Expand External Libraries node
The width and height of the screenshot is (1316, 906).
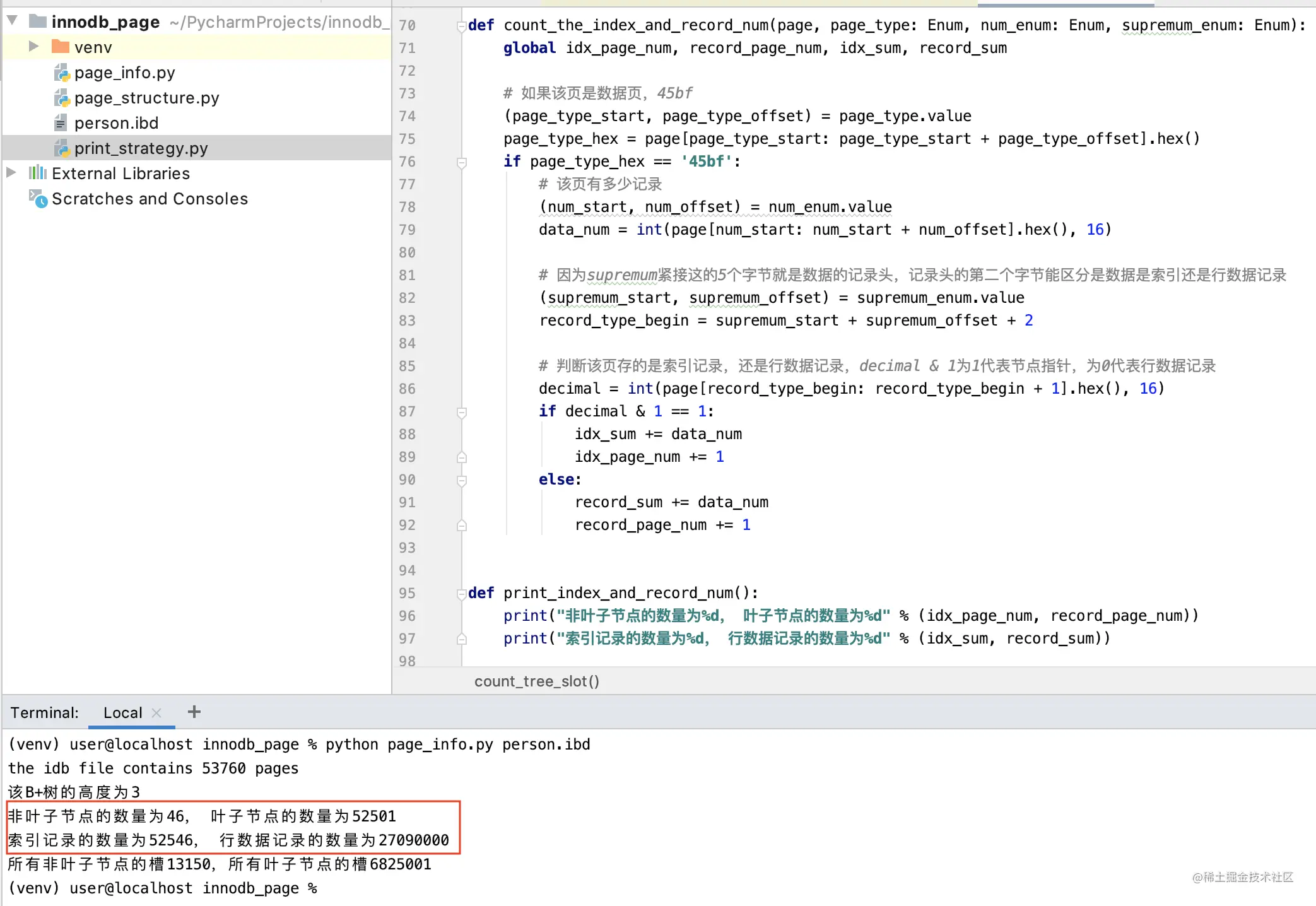11,172
